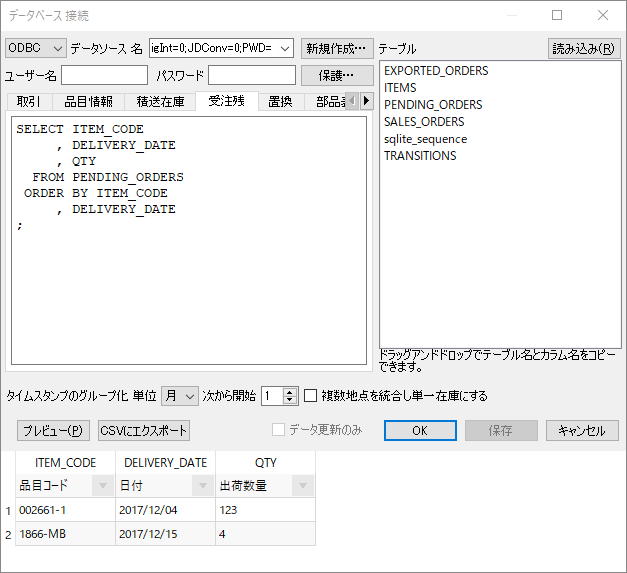Open the DELIVERY_DATE column filter dropdown
This screenshot has width=627, height=573.
tap(202, 486)
